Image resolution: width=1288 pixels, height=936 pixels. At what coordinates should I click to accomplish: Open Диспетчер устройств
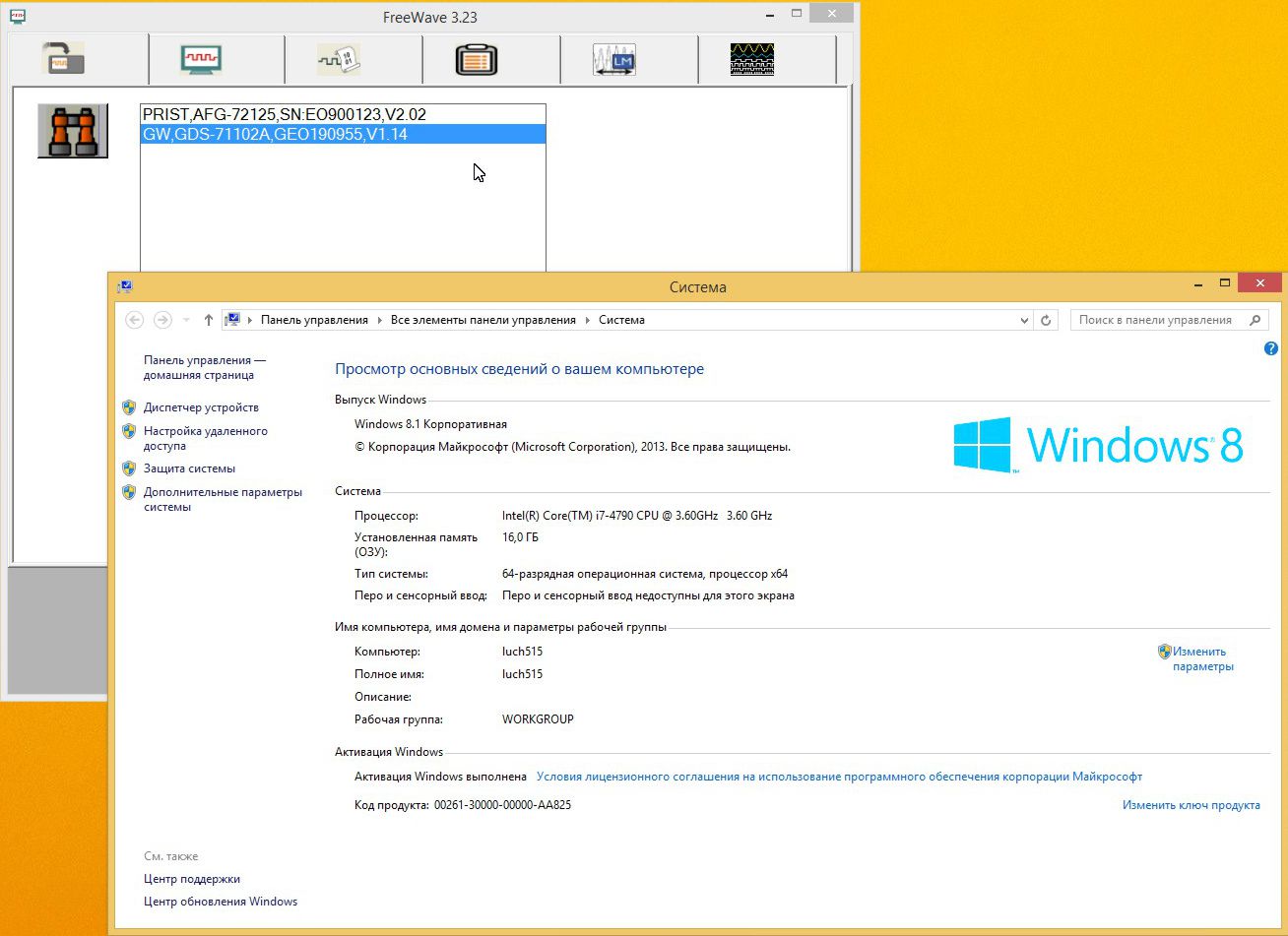pyautogui.click(x=201, y=407)
